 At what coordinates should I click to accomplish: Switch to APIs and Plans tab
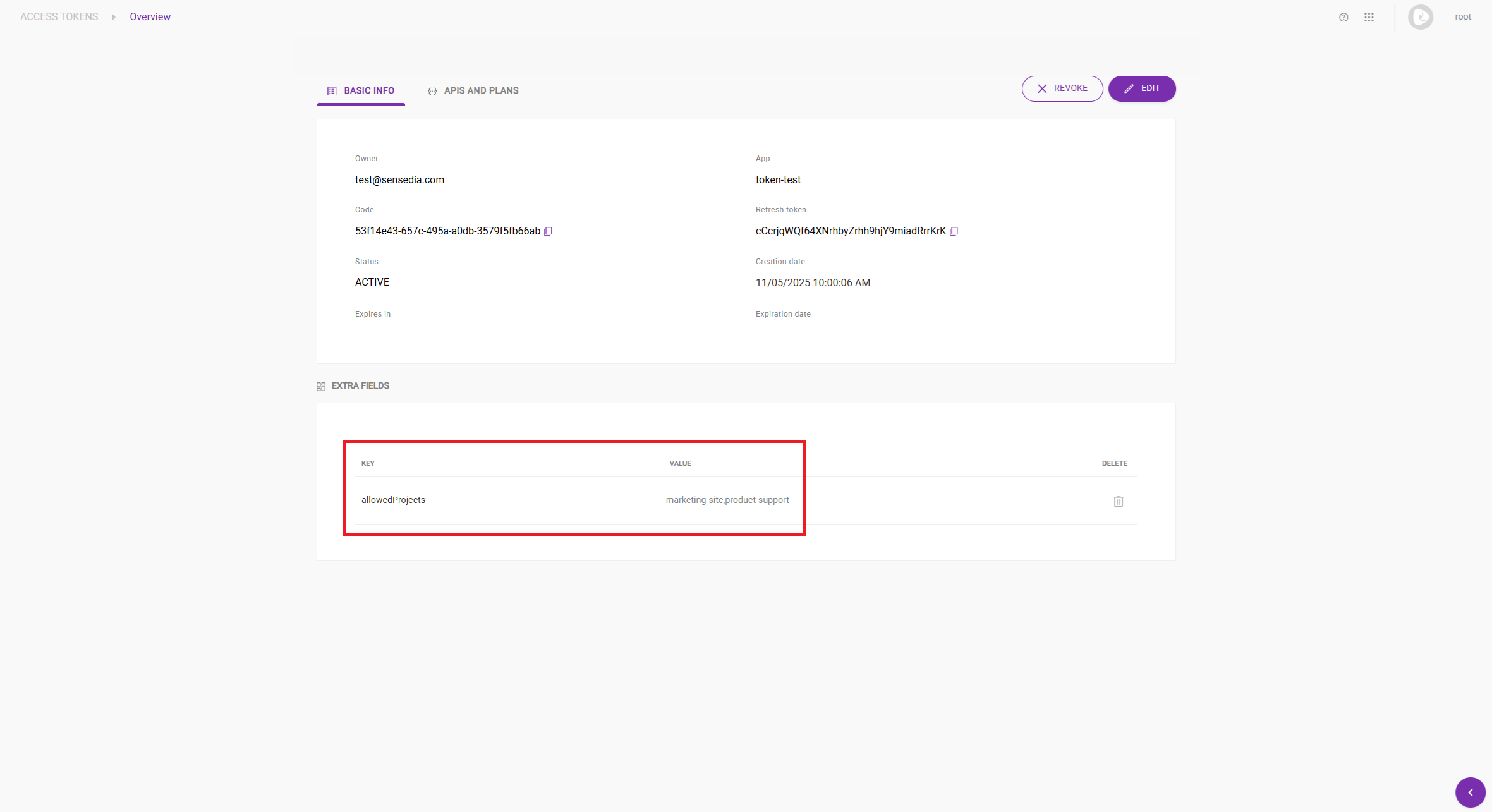[473, 90]
